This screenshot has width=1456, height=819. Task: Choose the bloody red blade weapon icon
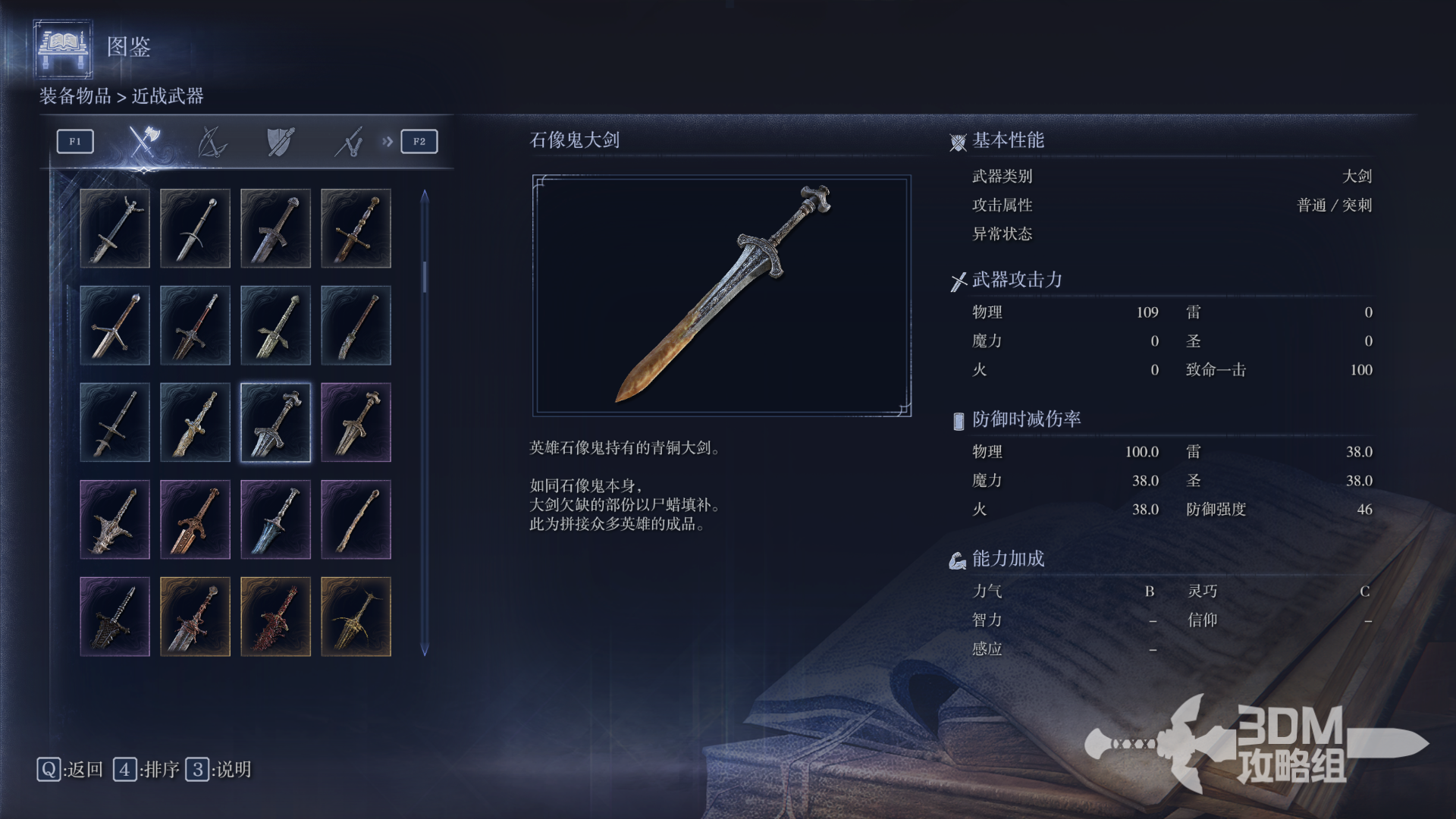(x=275, y=617)
